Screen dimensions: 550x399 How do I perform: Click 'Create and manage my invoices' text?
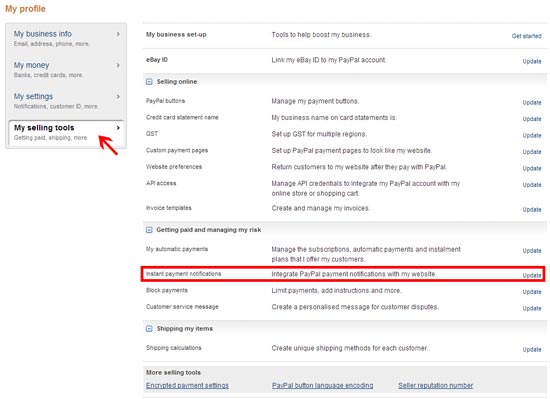tap(320, 208)
